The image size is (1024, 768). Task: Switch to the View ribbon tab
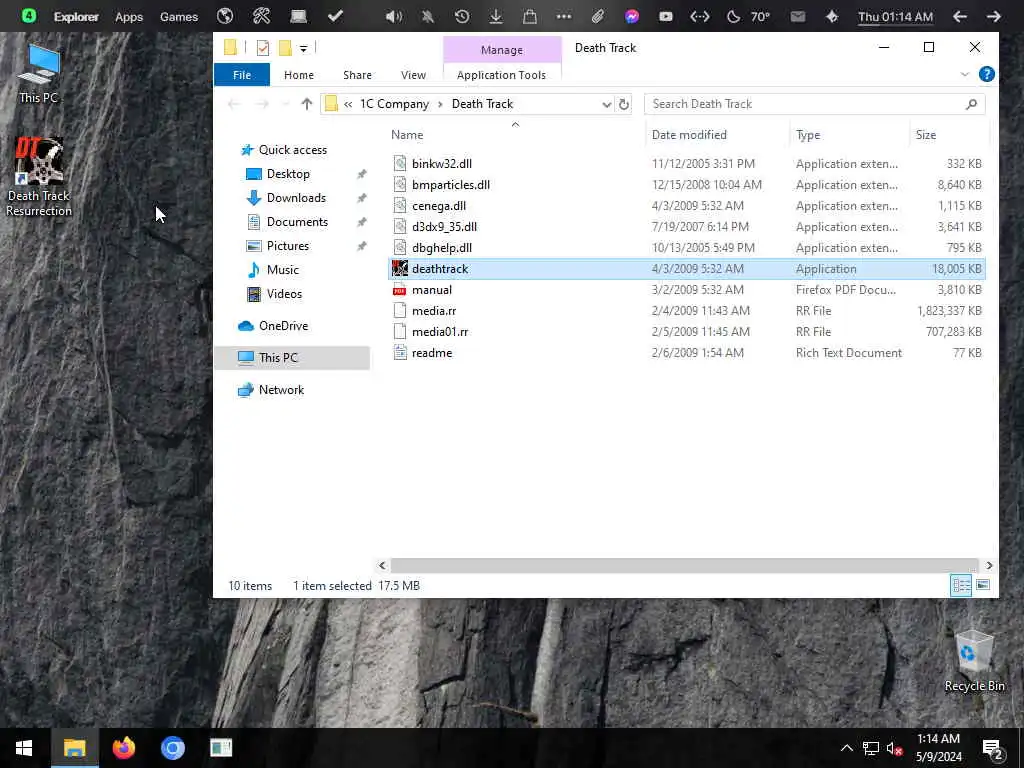point(413,75)
